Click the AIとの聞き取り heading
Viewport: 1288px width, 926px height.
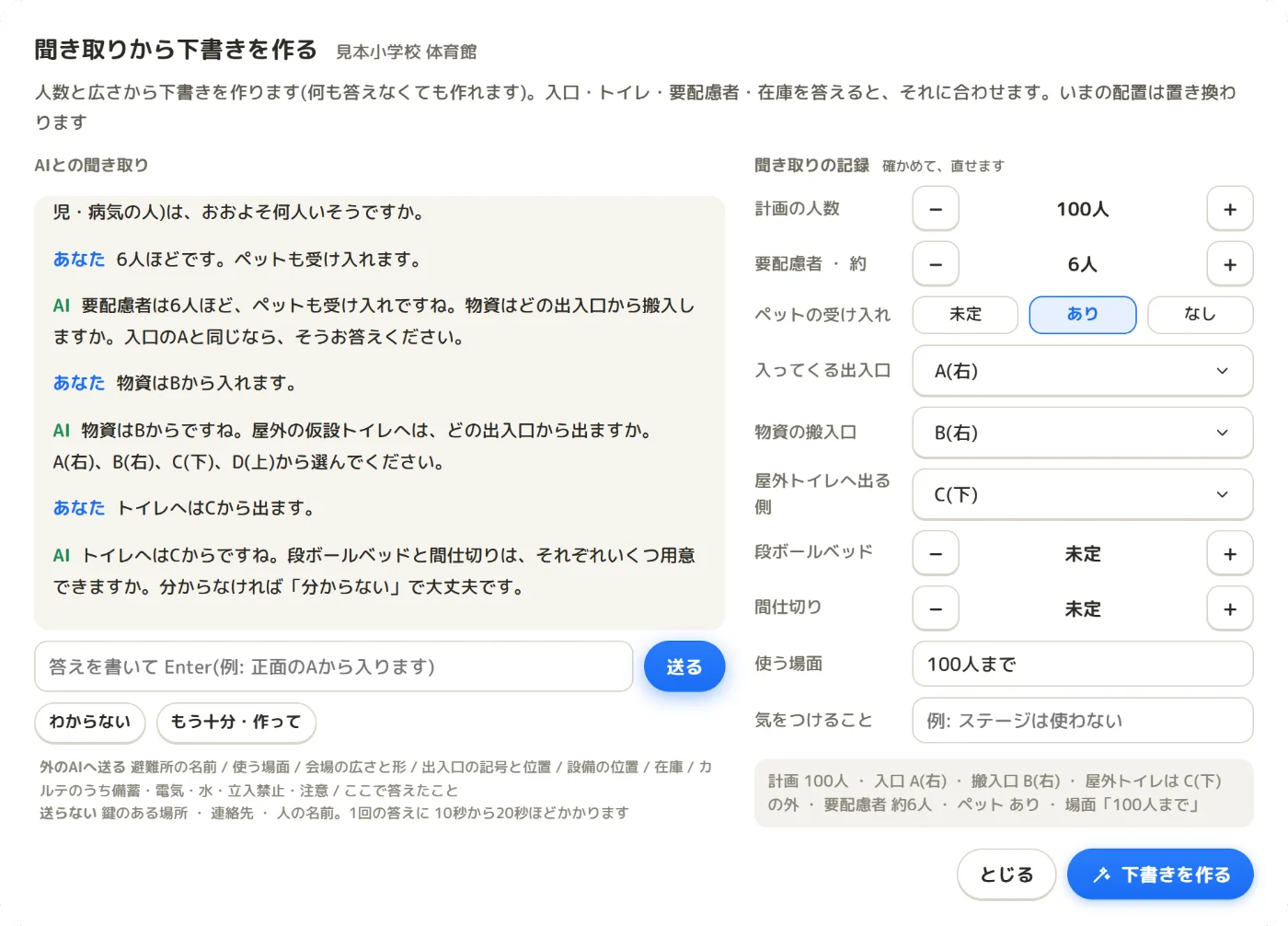point(91,166)
